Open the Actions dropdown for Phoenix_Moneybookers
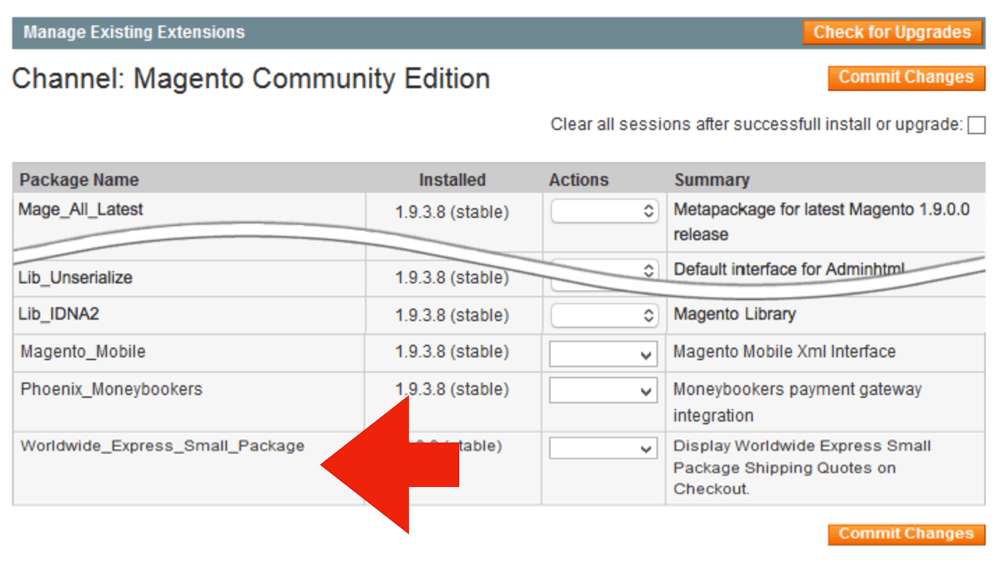 (603, 390)
